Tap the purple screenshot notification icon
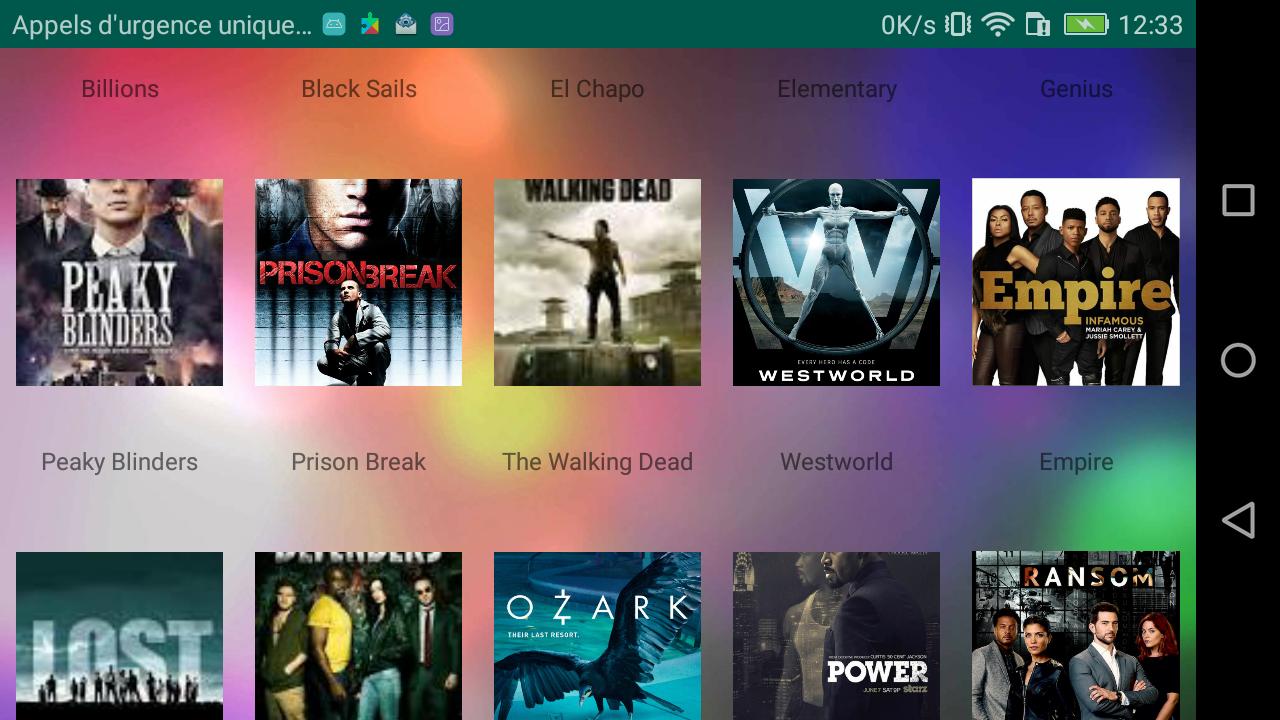Screen dimensions: 1280x720 point(442,25)
